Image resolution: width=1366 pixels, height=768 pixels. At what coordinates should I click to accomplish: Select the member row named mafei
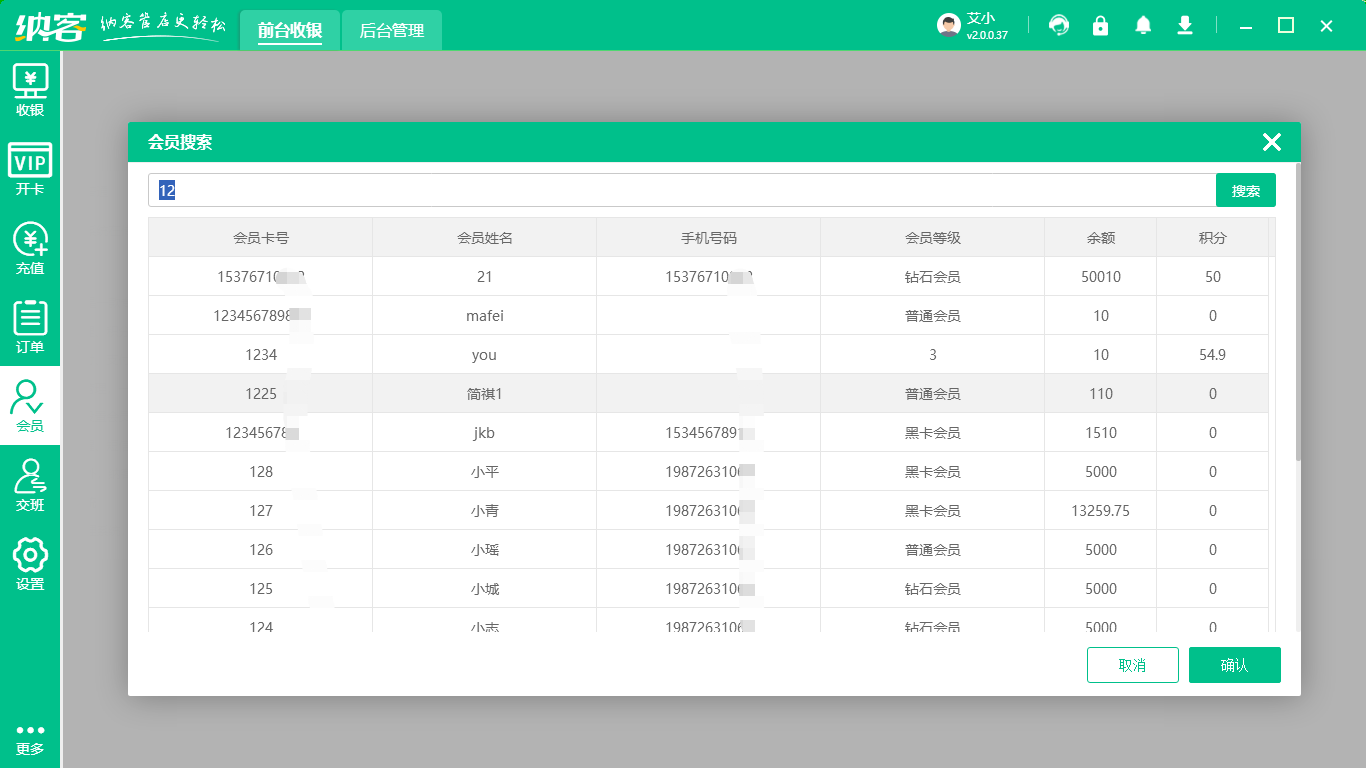(485, 316)
